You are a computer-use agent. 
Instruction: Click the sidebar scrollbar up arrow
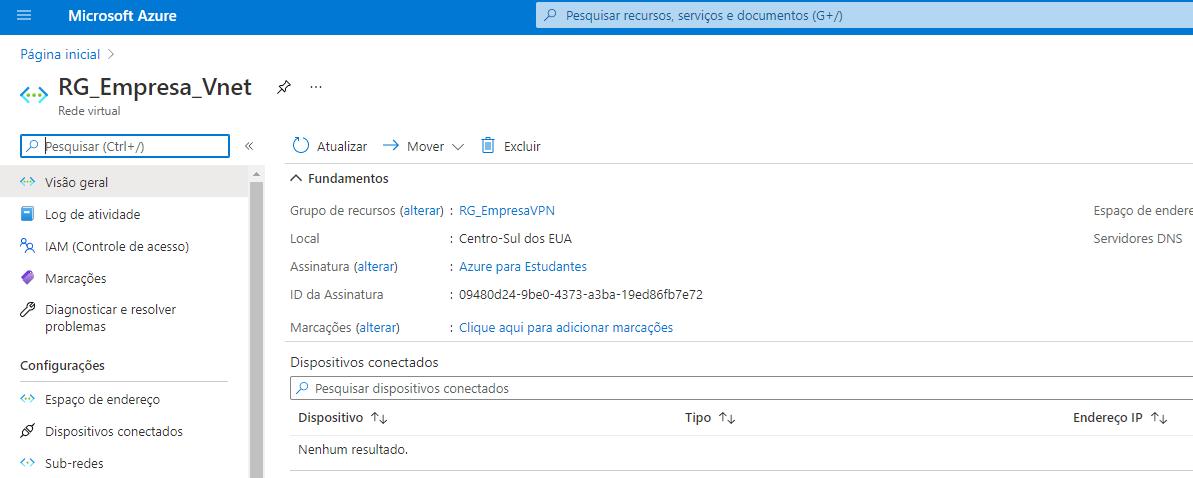pyautogui.click(x=256, y=174)
